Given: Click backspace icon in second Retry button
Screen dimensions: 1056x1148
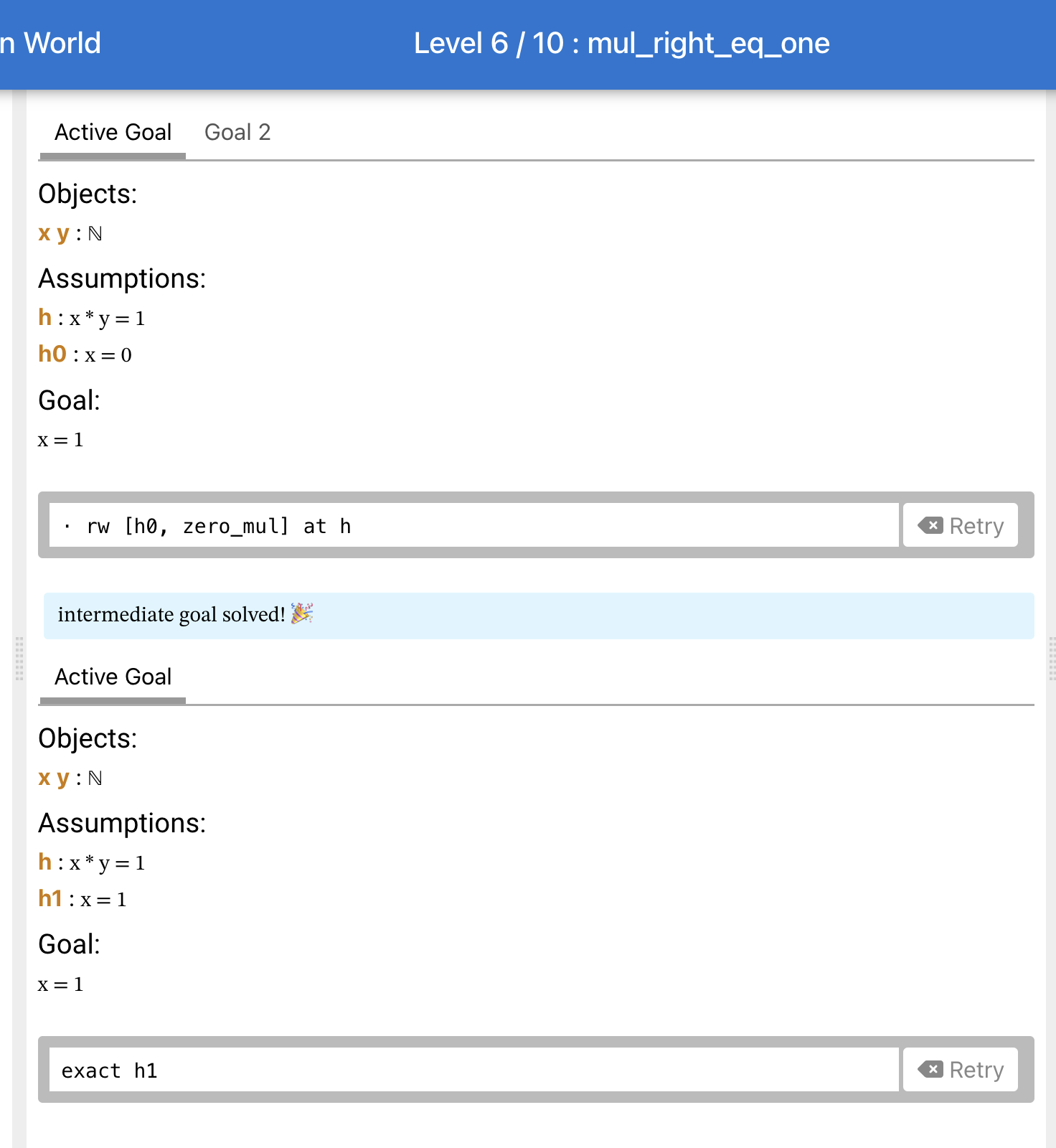Looking at the screenshot, I should (930, 1070).
